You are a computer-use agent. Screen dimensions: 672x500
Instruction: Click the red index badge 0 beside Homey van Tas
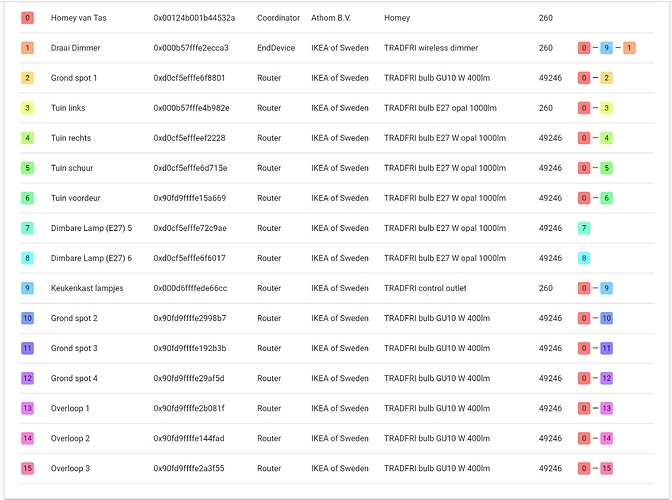pos(27,18)
